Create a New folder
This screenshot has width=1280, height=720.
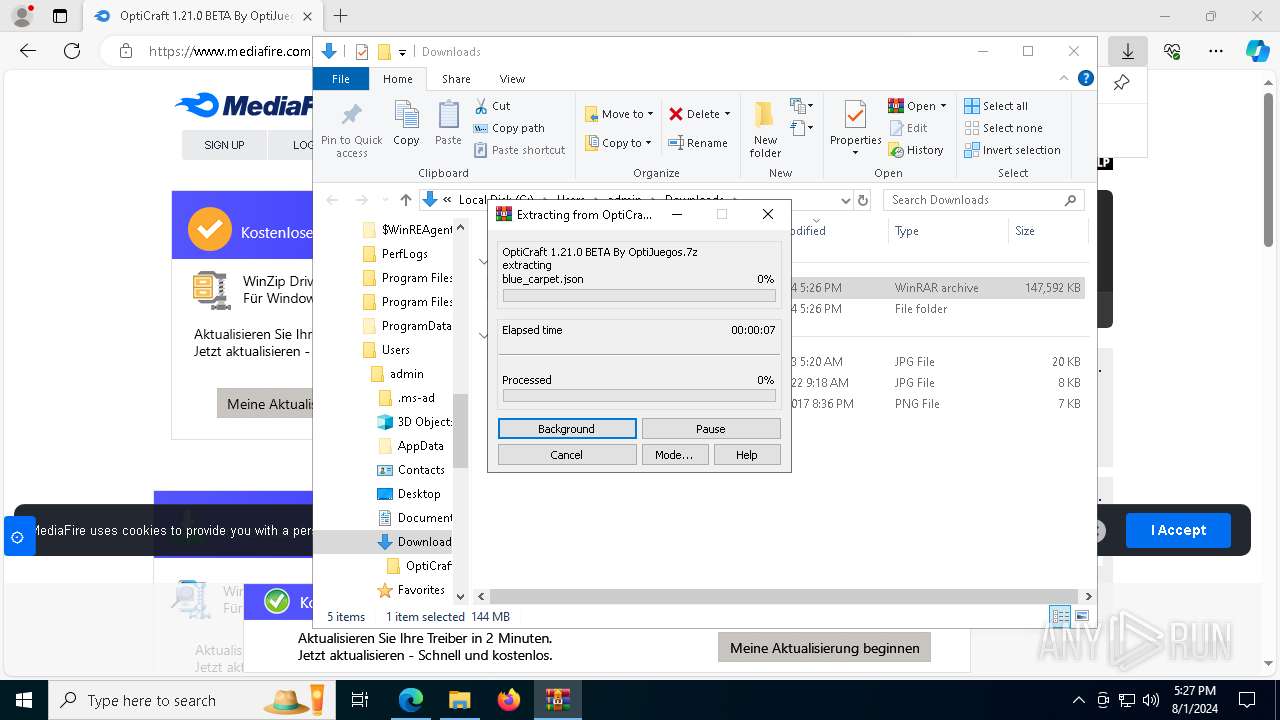[765, 128]
